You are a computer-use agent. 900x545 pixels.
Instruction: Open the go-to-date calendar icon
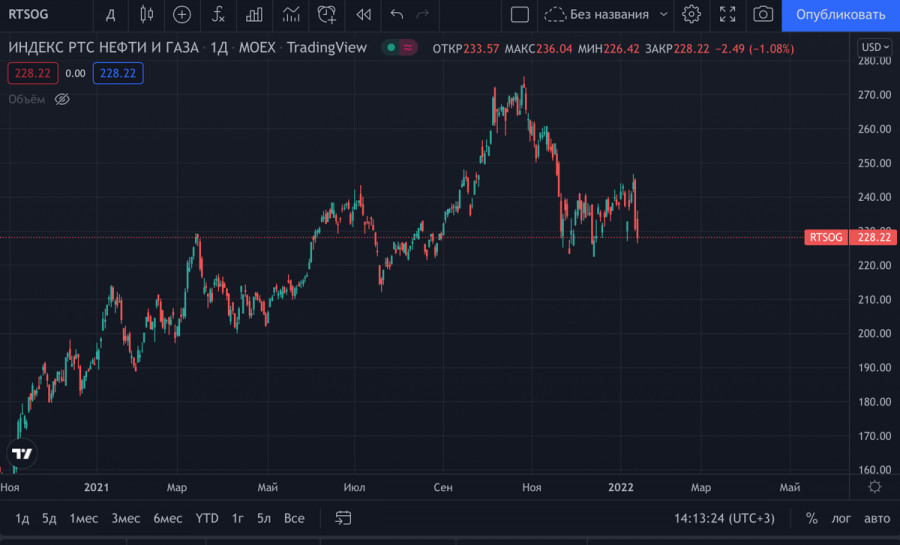343,518
